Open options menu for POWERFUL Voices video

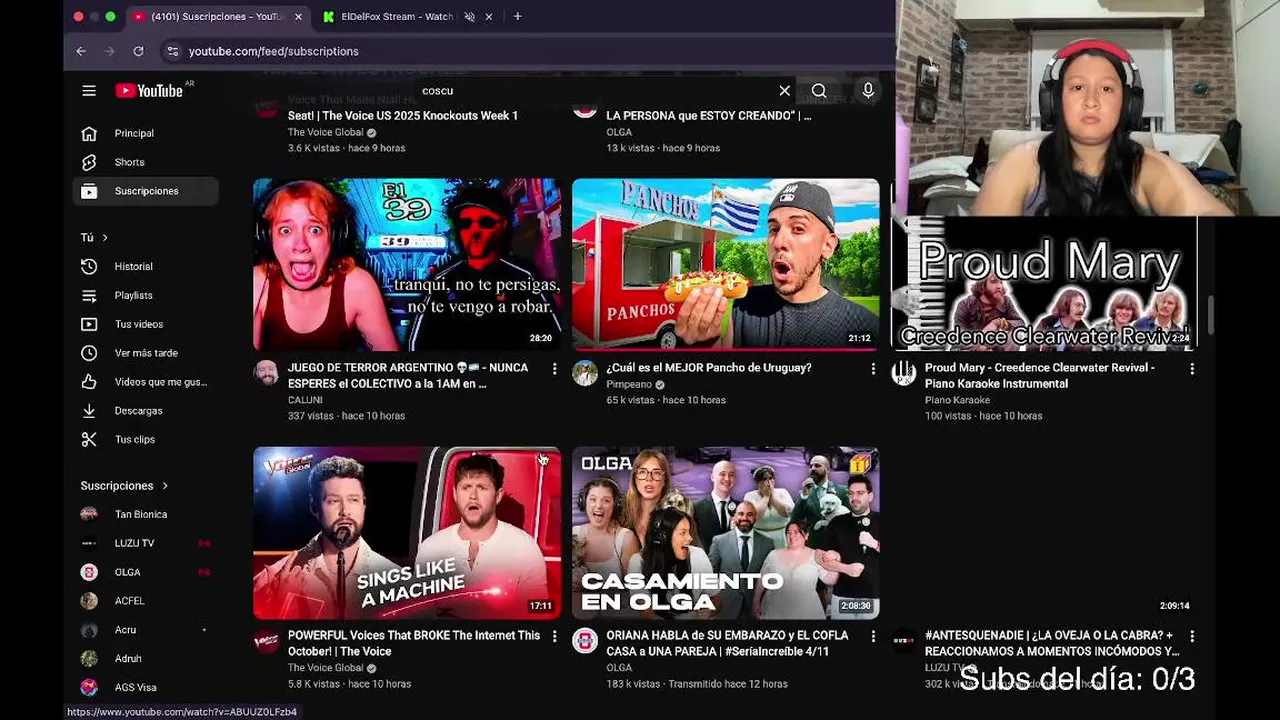[554, 637]
